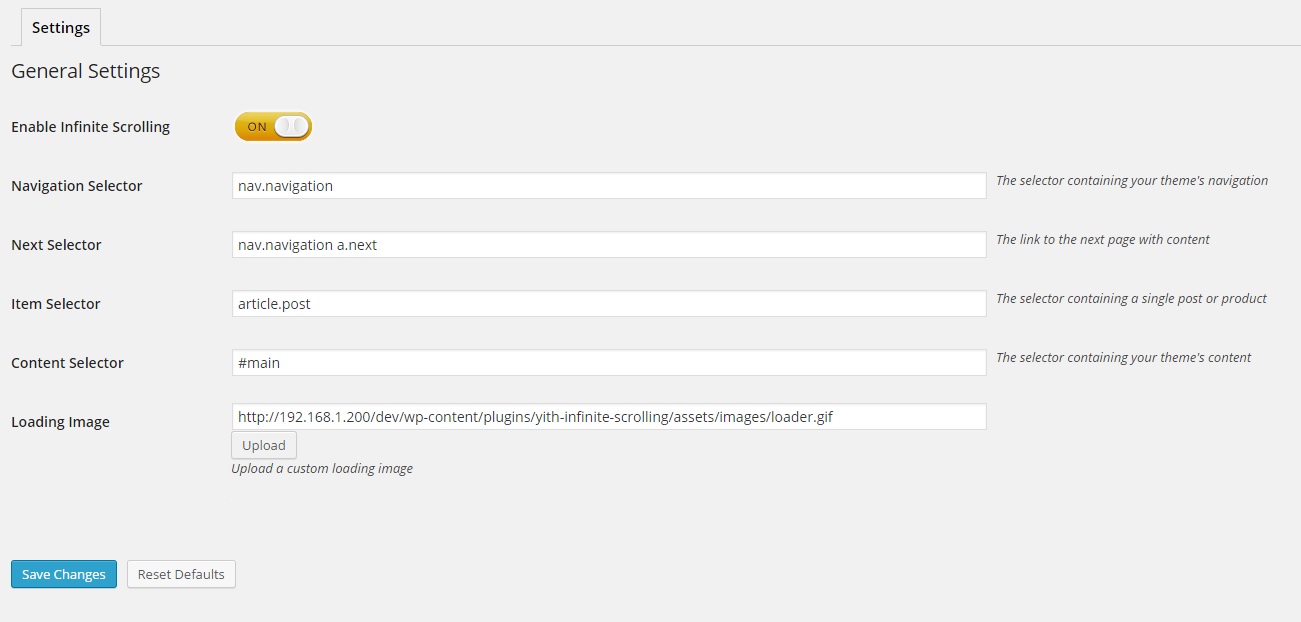Screen dimensions: 1301x622
Task: Click the "Upload a custom loading image" hint
Action: pyautogui.click(x=322, y=469)
